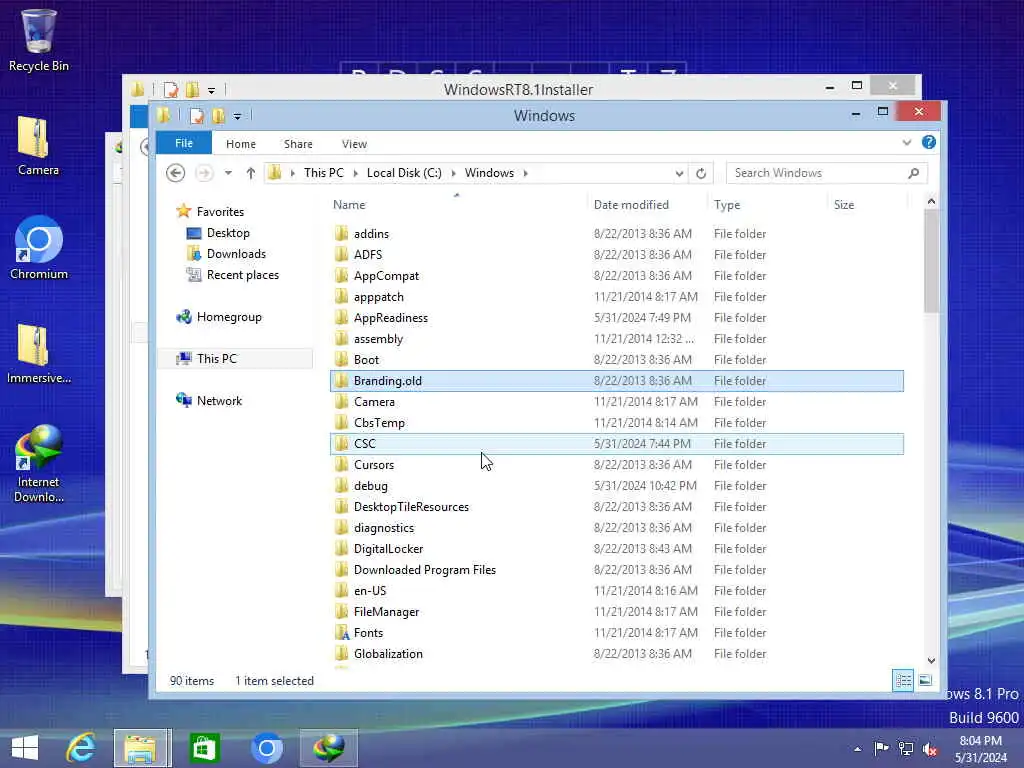Open the Home ribbon tab
This screenshot has height=768, width=1024.
click(x=241, y=144)
